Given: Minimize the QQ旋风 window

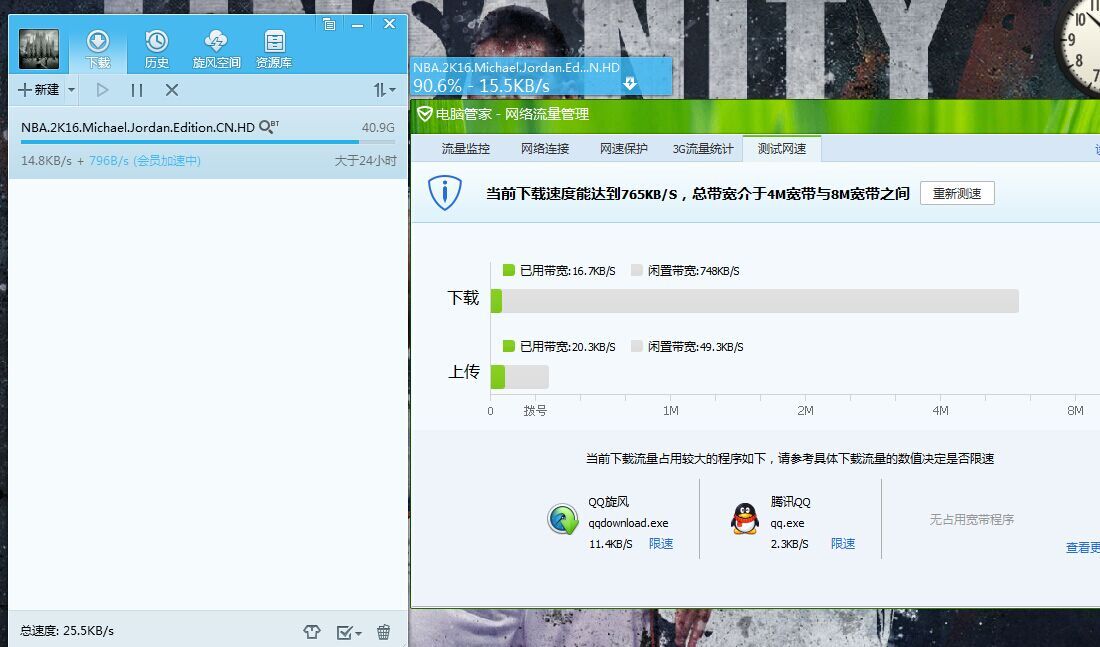Looking at the screenshot, I should click(x=358, y=25).
